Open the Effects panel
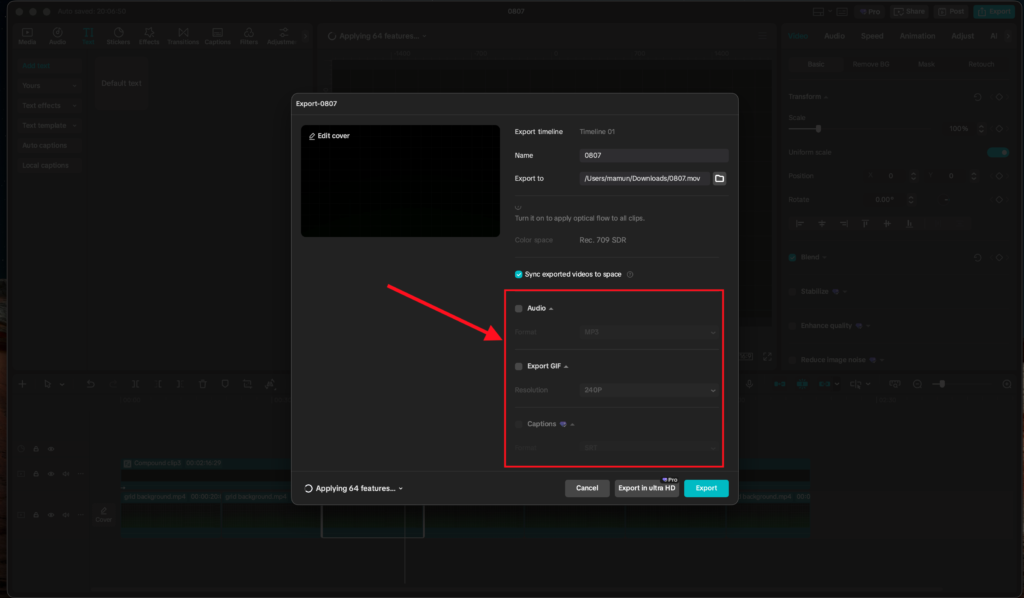Screen dimensions: 1024x598 pyautogui.click(x=149, y=36)
